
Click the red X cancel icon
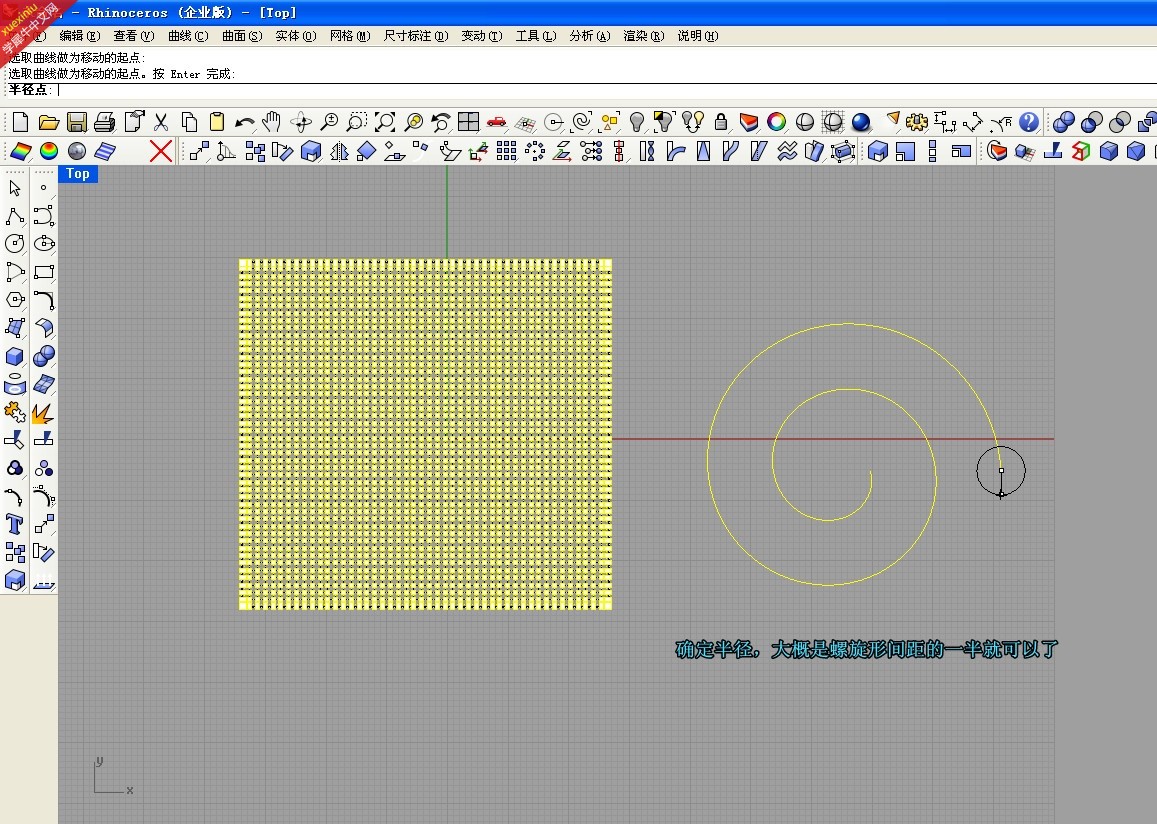pyautogui.click(x=160, y=151)
